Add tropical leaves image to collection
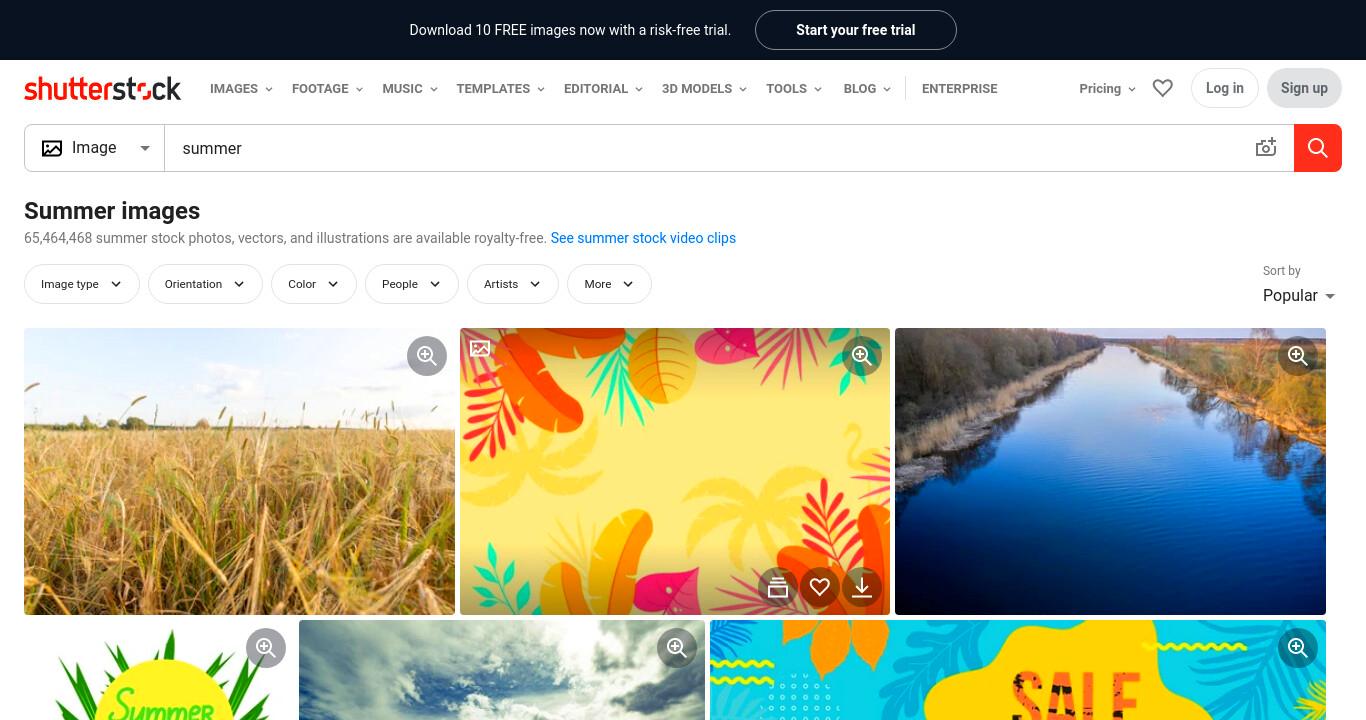The height and width of the screenshot is (720, 1366). click(778, 587)
